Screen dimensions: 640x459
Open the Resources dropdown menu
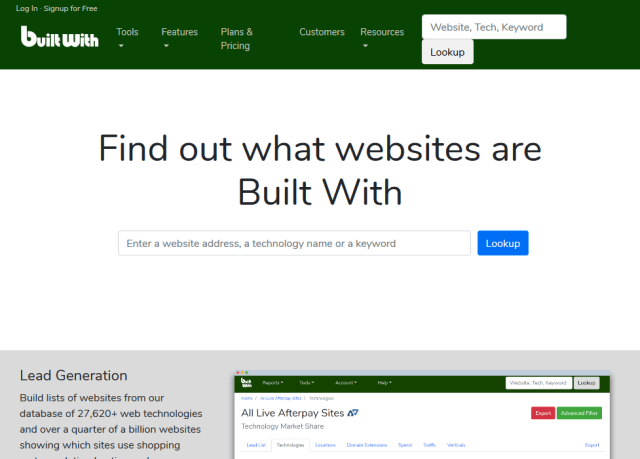[382, 38]
